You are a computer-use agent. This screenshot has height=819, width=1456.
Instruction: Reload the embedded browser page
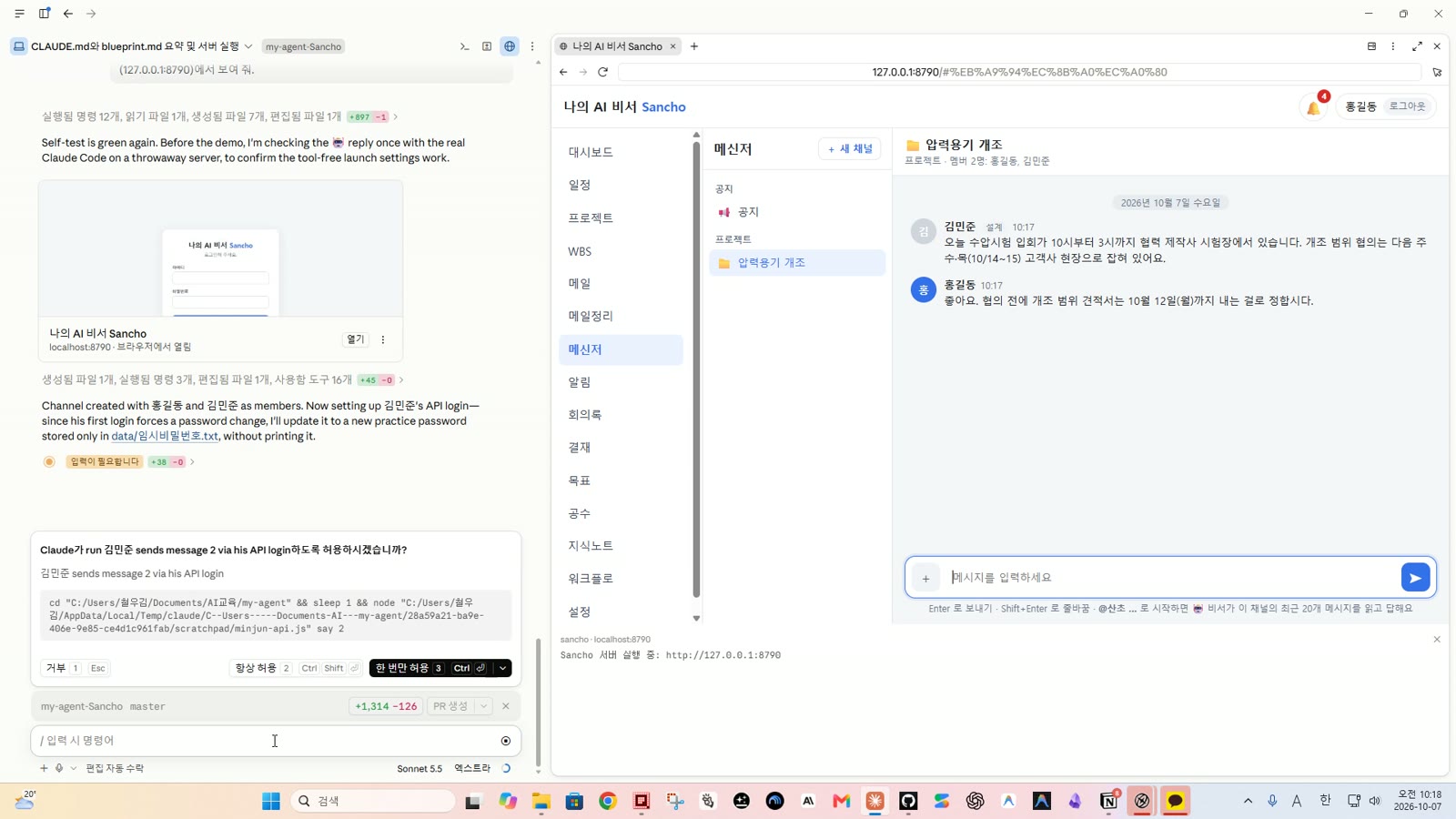tap(602, 72)
